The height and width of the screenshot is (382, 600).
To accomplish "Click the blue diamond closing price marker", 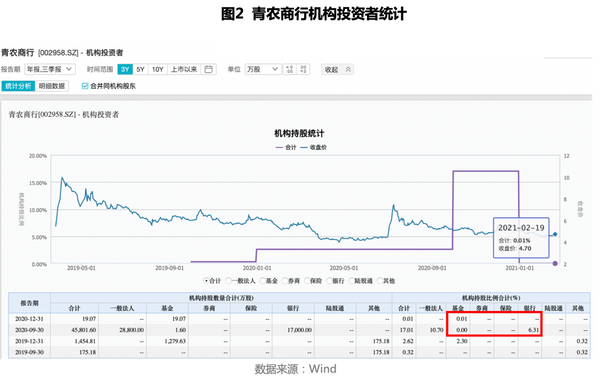I will point(555,234).
